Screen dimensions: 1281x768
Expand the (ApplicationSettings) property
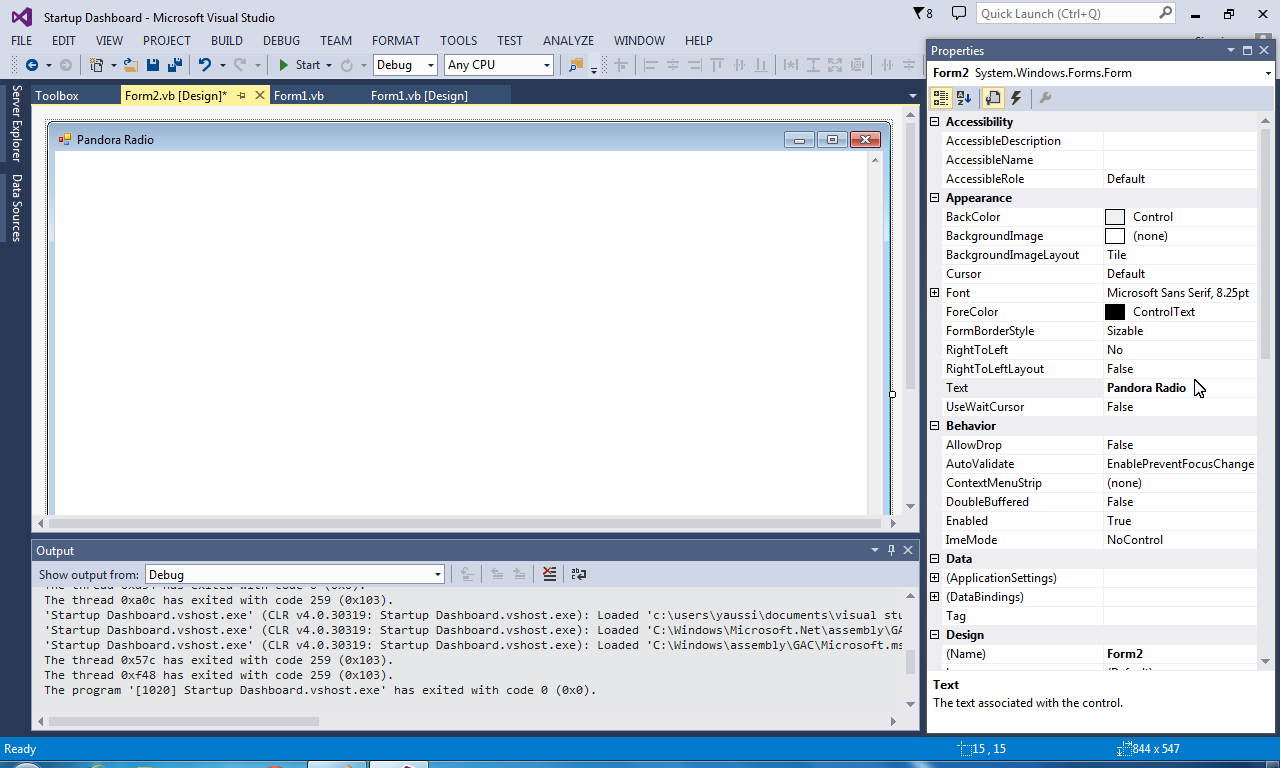click(935, 578)
